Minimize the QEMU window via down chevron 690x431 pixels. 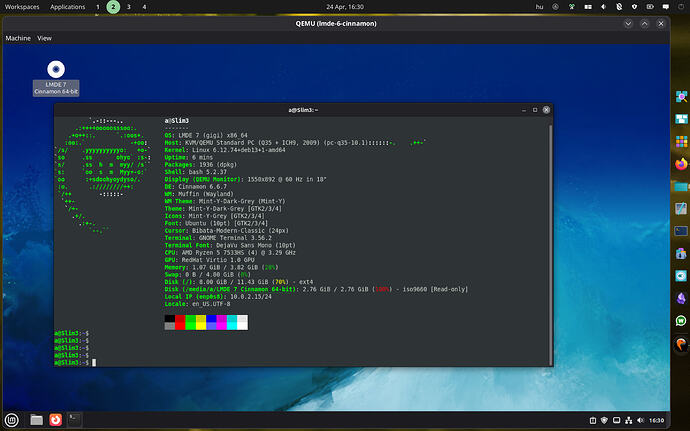(x=628, y=24)
